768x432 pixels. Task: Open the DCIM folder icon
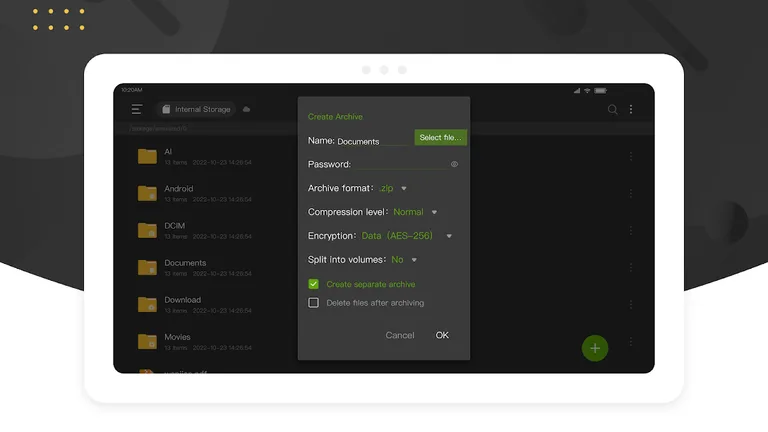tap(147, 230)
